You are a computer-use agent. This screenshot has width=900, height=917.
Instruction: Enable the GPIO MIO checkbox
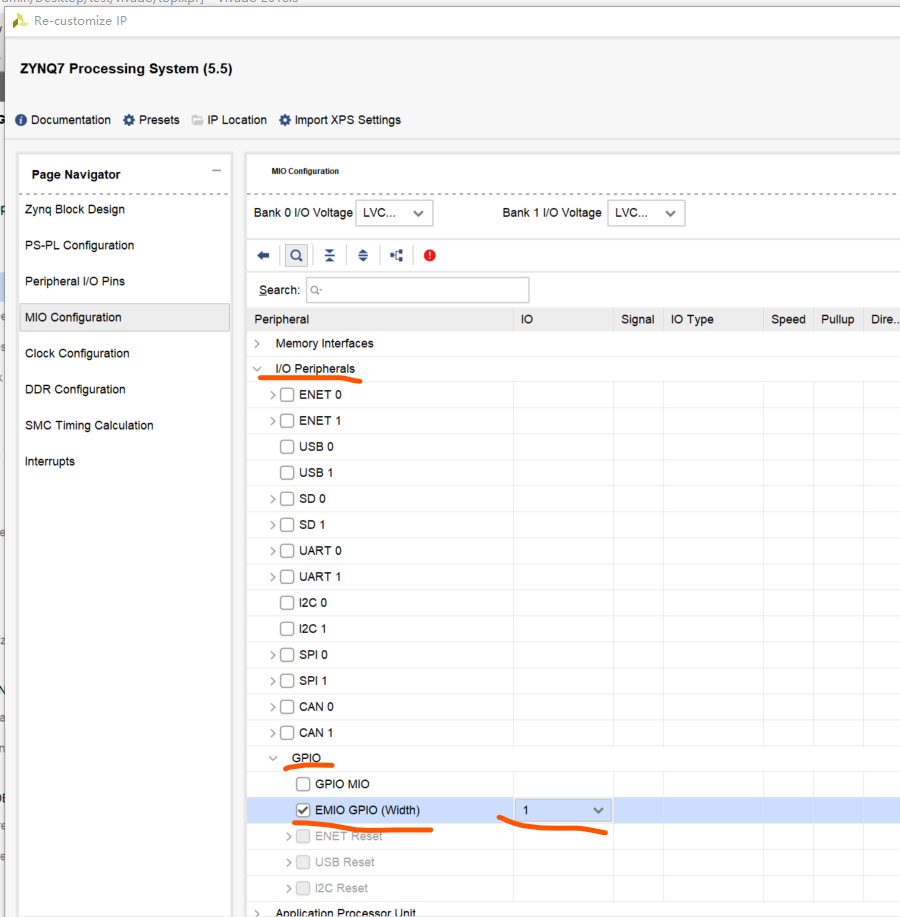tap(304, 784)
